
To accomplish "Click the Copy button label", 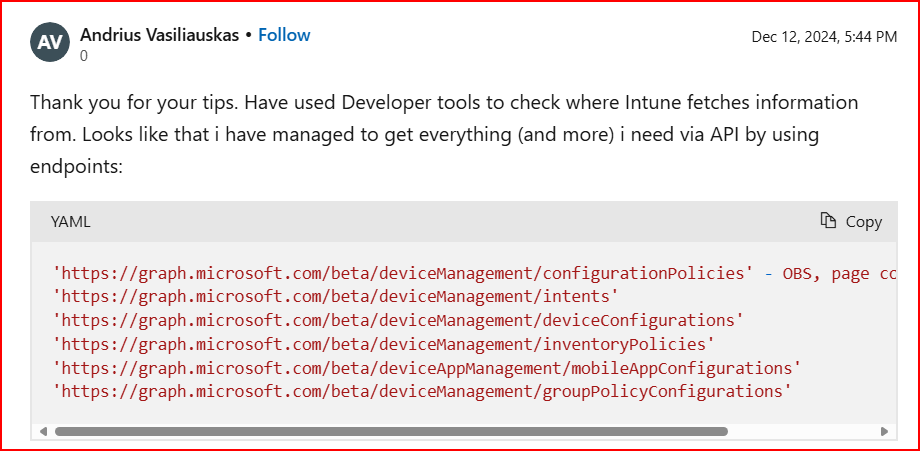I will click(x=863, y=222).
